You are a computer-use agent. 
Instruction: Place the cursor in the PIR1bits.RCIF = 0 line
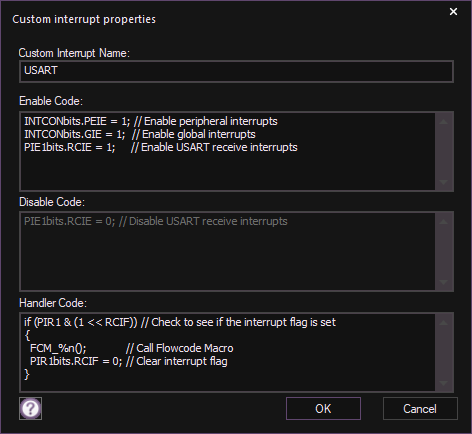(129, 361)
